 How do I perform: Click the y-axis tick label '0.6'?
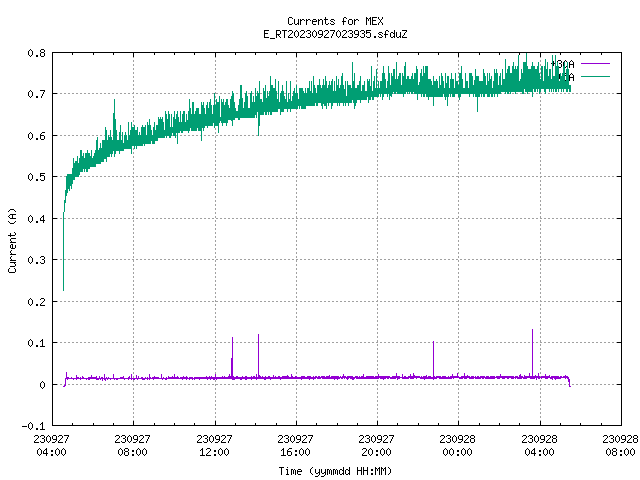pos(36,136)
